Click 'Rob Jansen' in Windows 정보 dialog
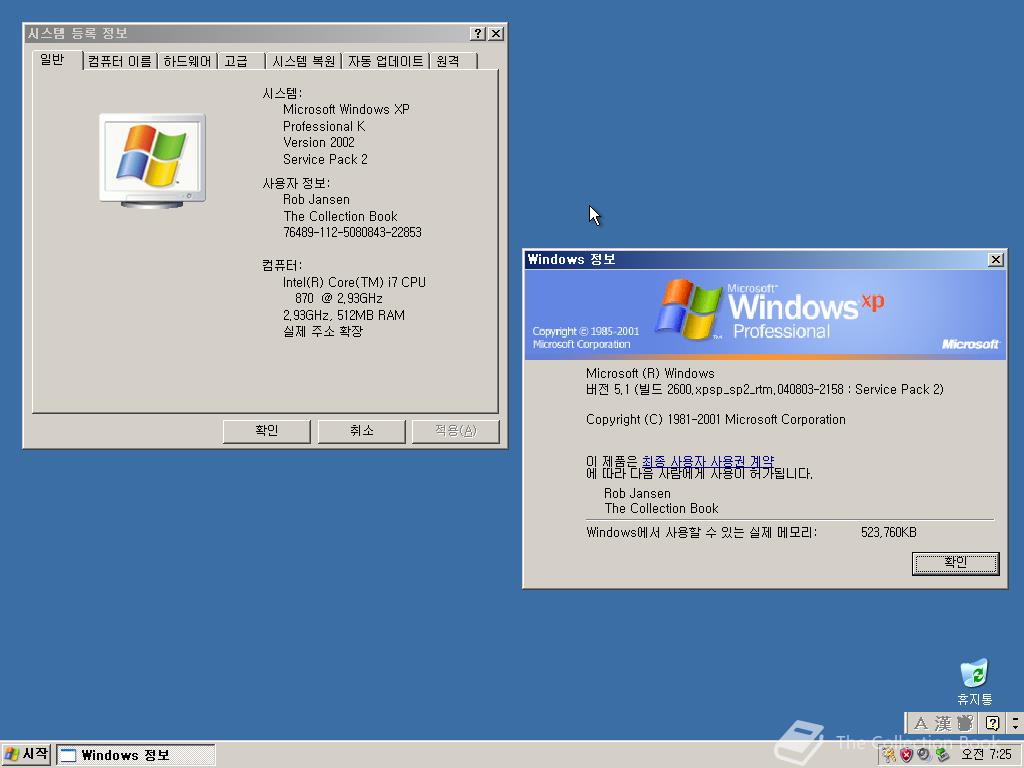 [637, 493]
